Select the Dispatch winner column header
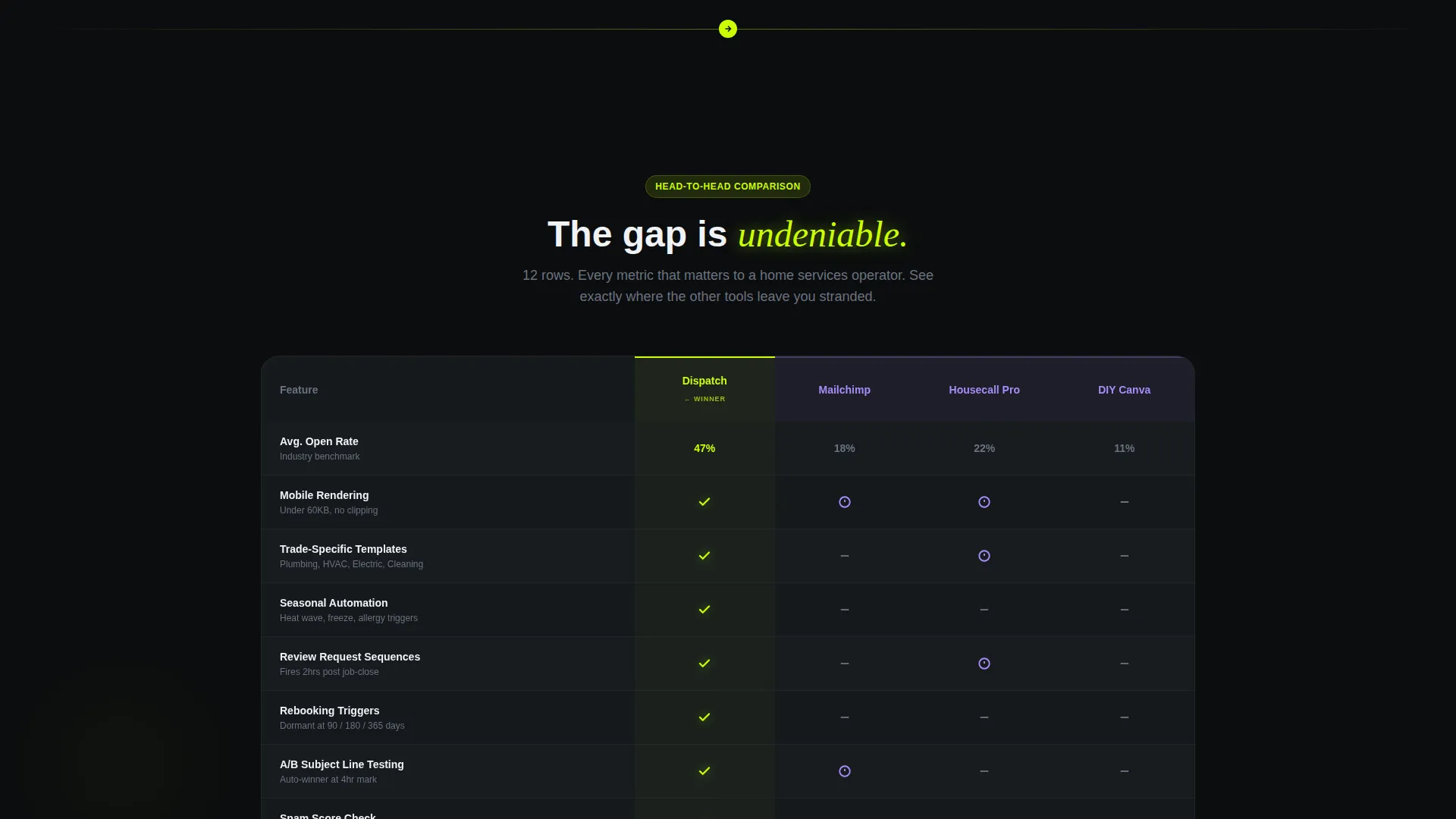 (704, 389)
